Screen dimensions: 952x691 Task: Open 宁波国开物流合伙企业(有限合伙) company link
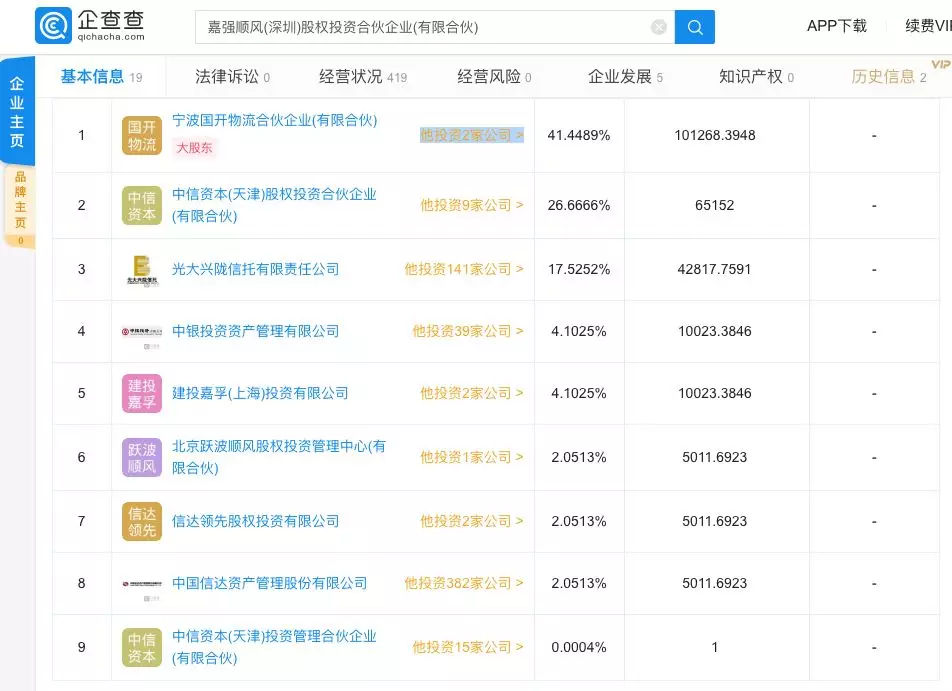coord(274,120)
